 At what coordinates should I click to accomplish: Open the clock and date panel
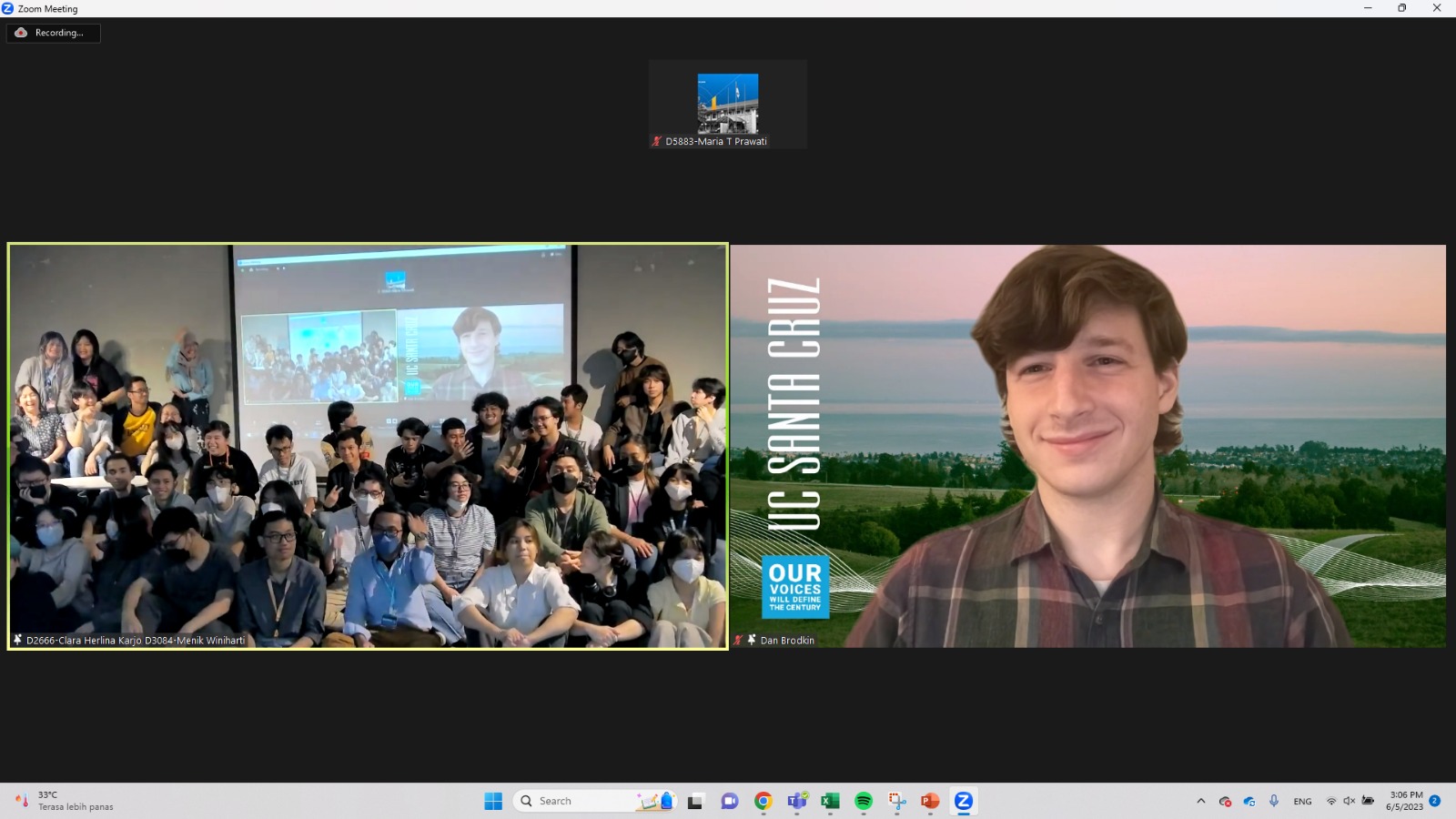click(x=1405, y=801)
